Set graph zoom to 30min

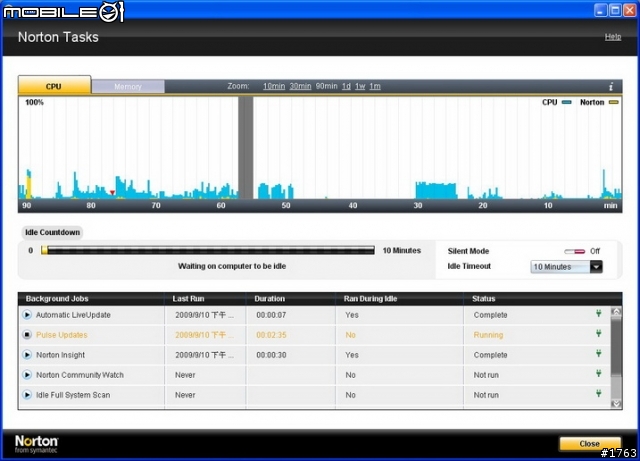pos(300,86)
